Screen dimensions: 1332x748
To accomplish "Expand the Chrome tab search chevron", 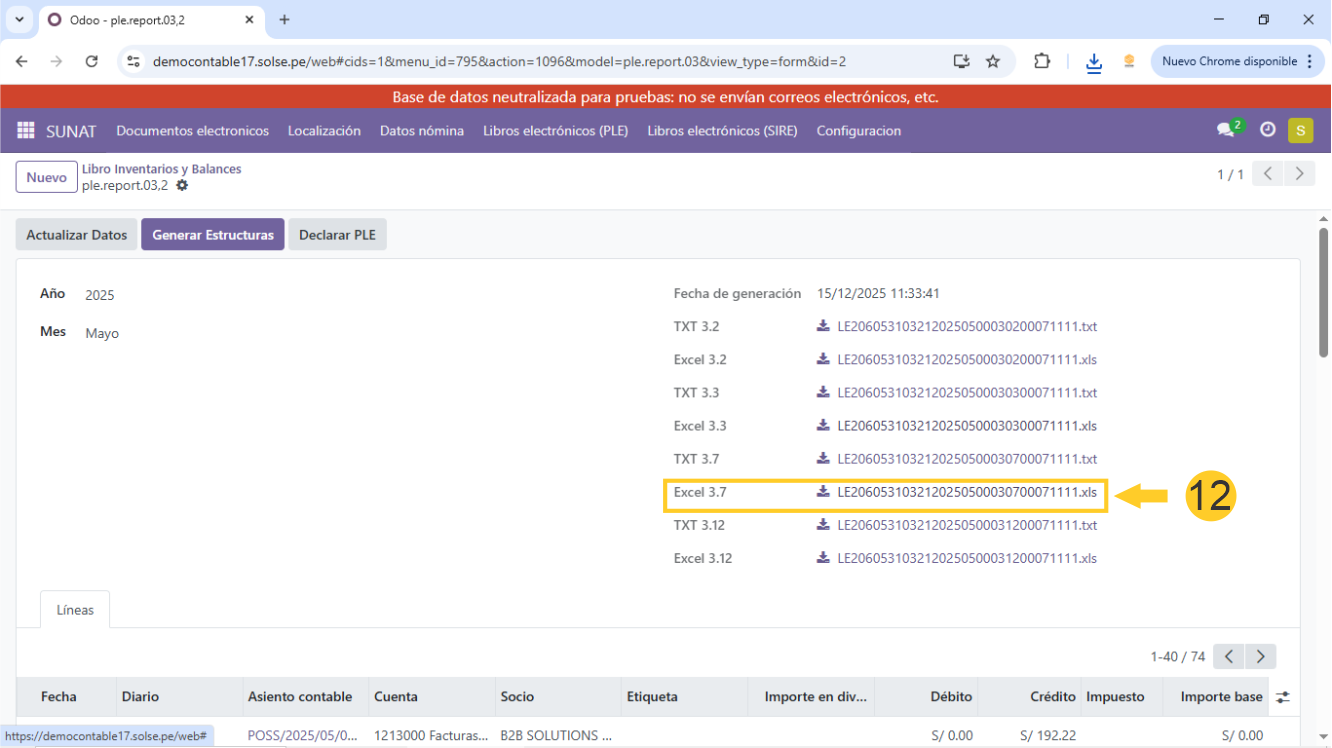I will click(19, 20).
